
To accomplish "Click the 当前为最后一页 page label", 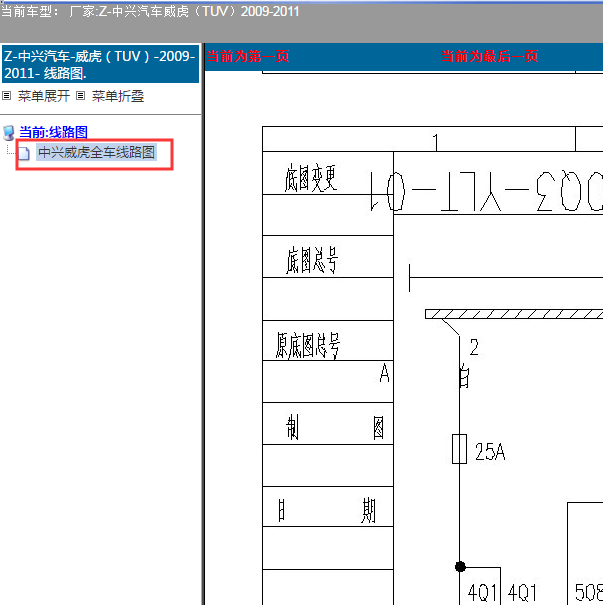I will click(489, 56).
